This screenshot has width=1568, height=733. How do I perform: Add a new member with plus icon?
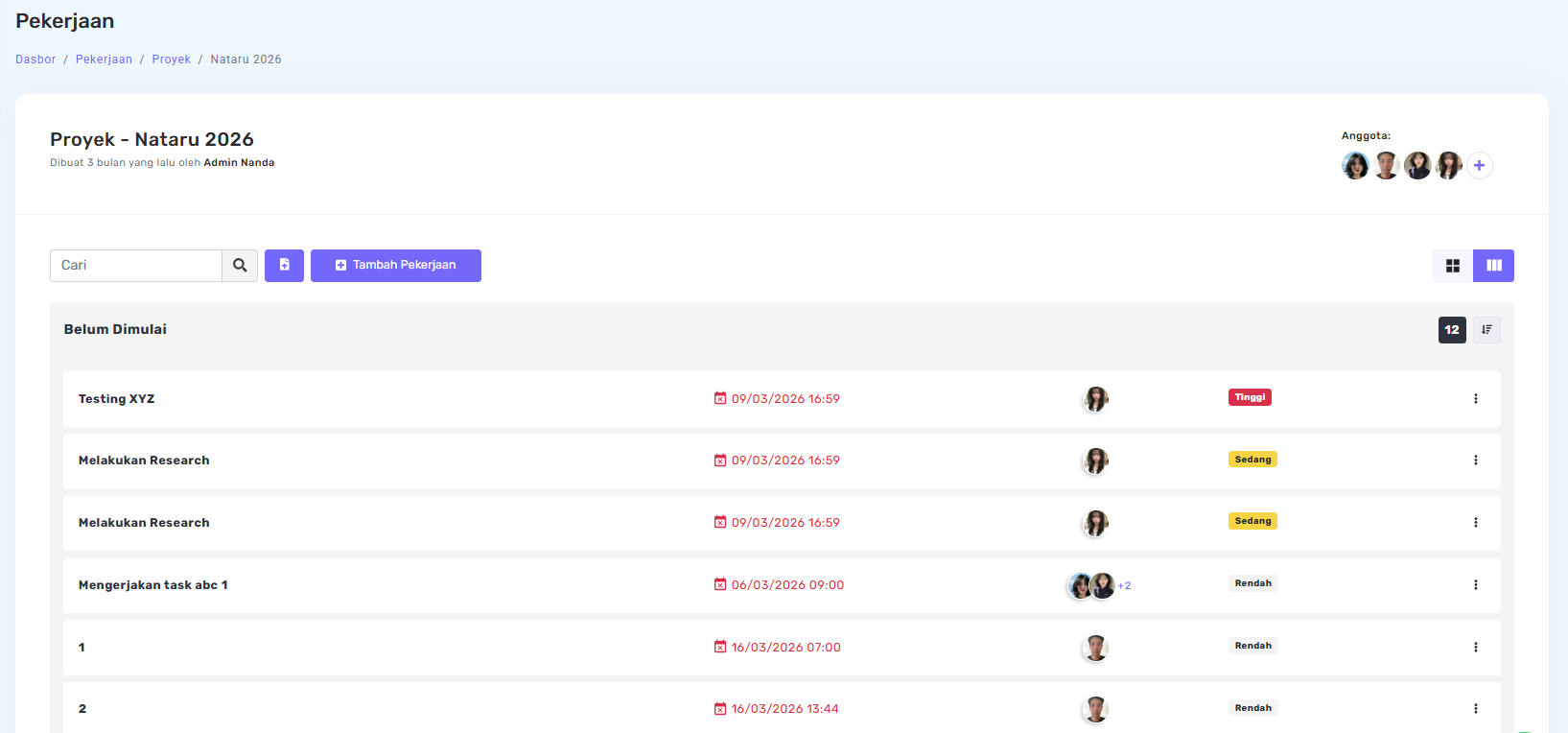pyautogui.click(x=1479, y=166)
